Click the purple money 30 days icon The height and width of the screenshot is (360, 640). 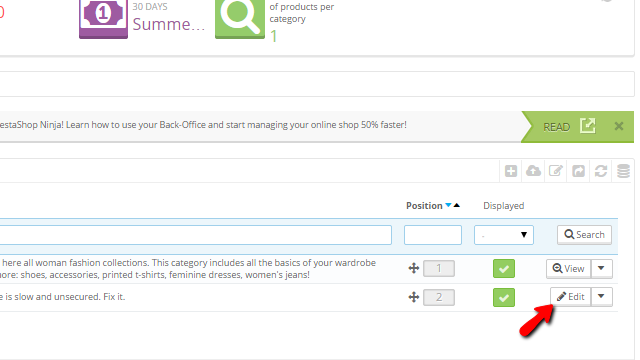pyautogui.click(x=103, y=18)
